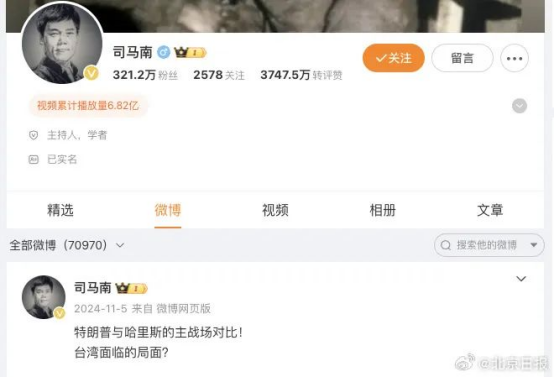Open the 321.2万 粉丝 followers list
Screen dimensions: 554x377
click(145, 75)
